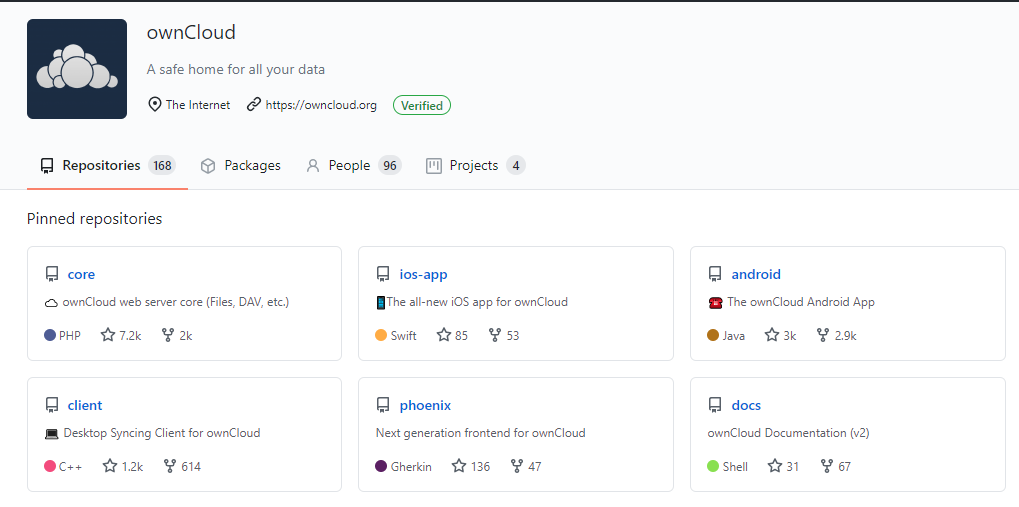Click the Projects board icon

433,166
